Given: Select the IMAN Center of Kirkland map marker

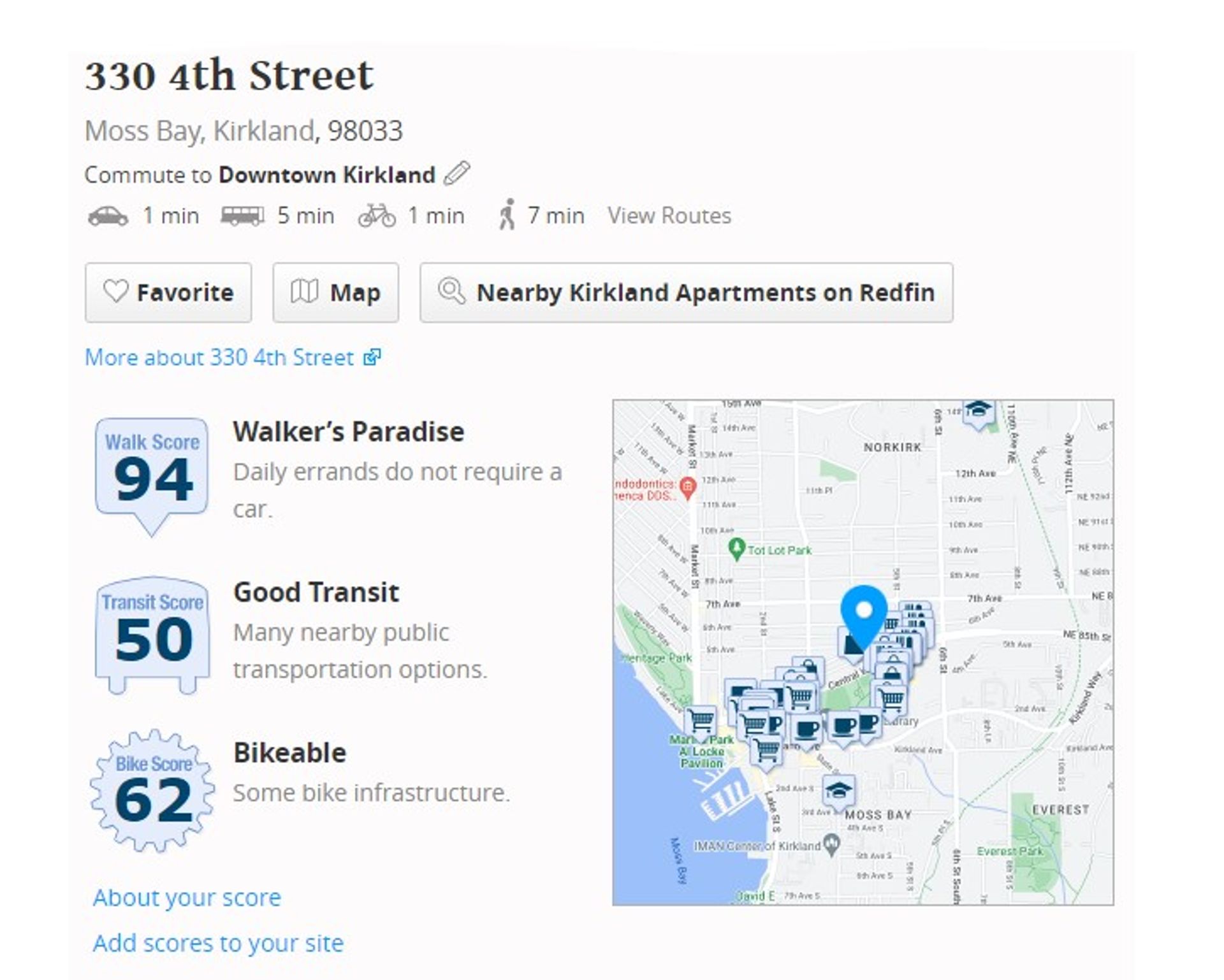Looking at the screenshot, I should point(831,844).
